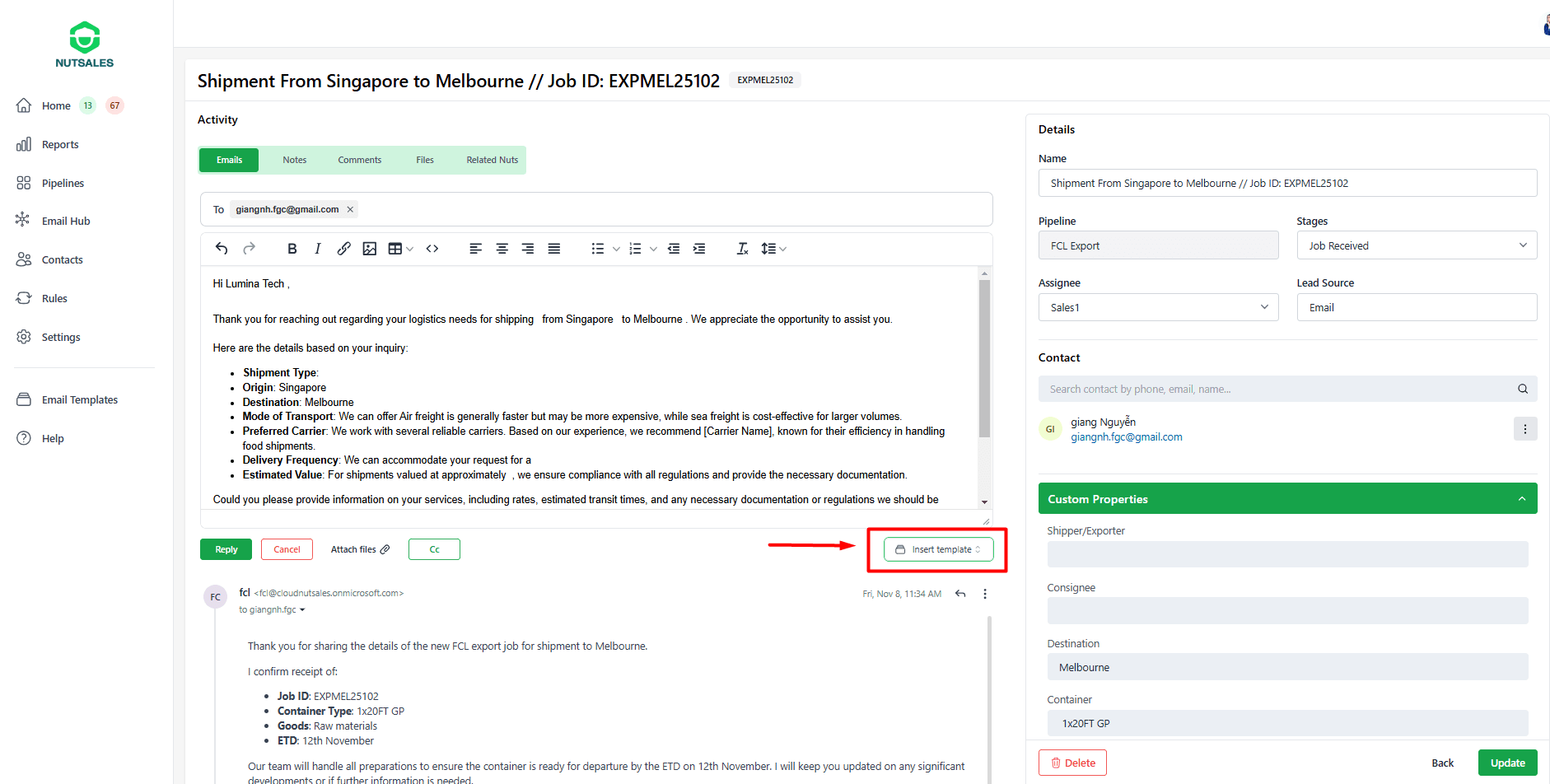1550x784 pixels.
Task: Open the Files tab
Action: point(425,160)
